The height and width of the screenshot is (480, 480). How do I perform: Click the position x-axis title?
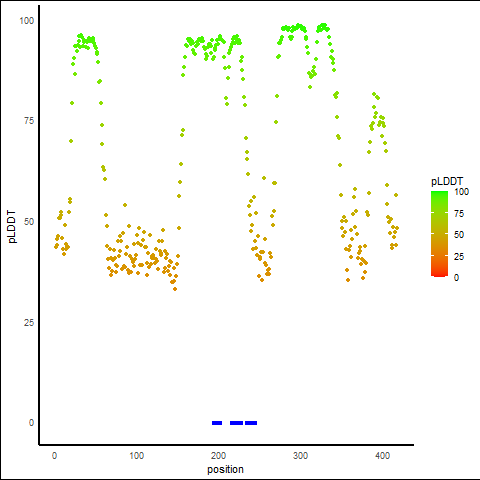pos(225,469)
